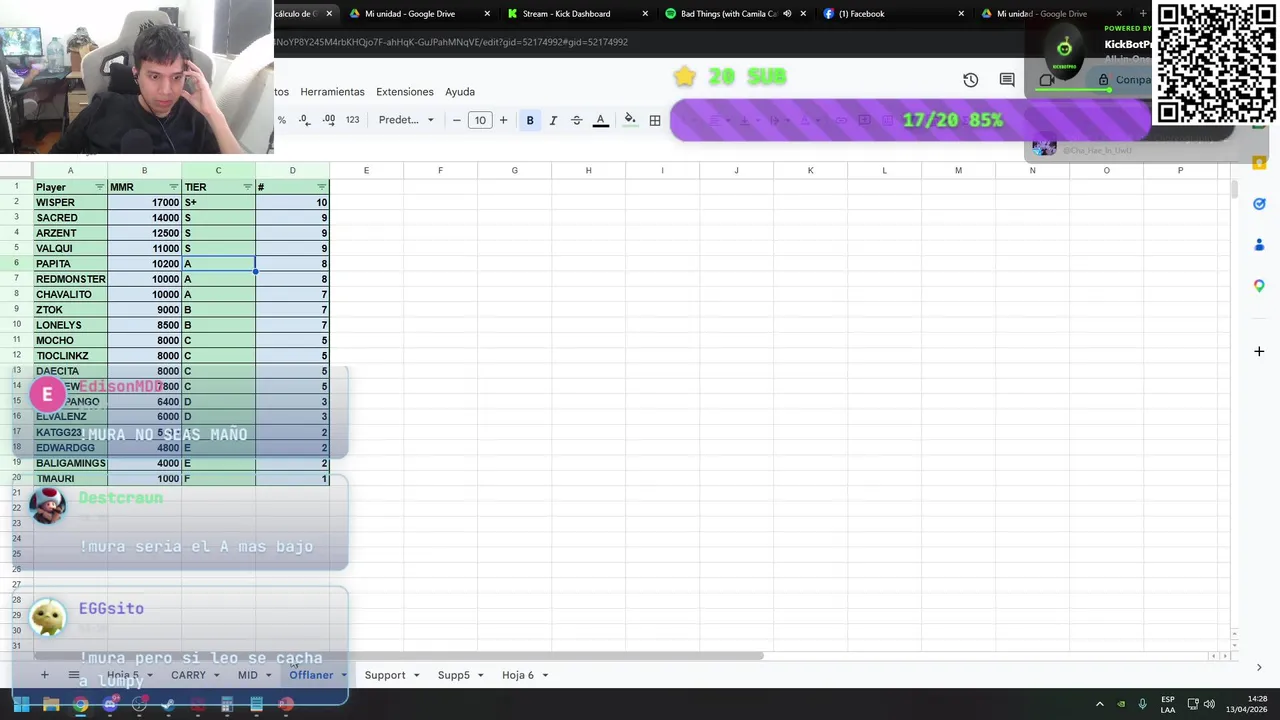This screenshot has width=1280, height=720.
Task: Select the CHAVALITO player cell
Action: [70, 294]
